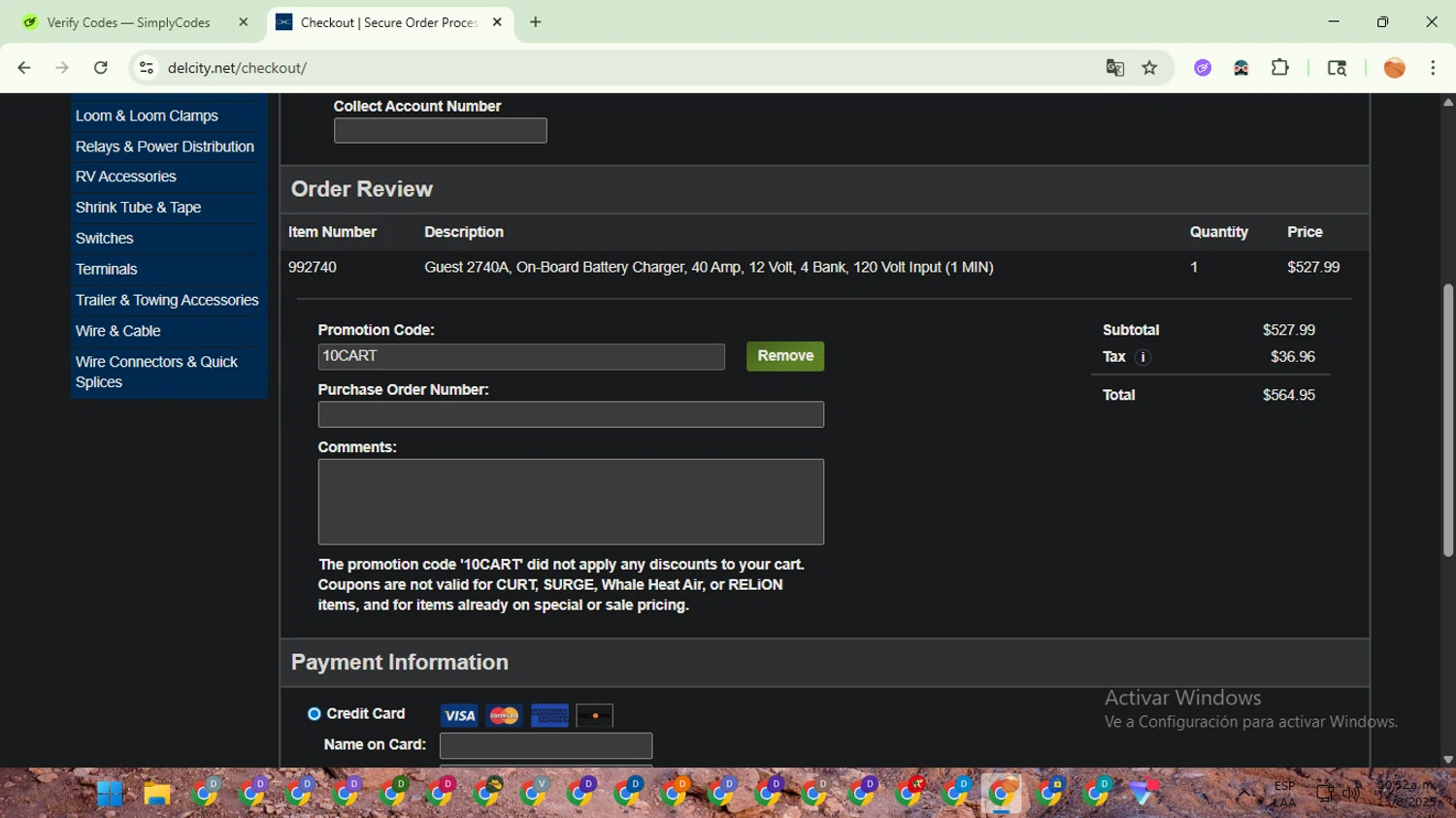
Task: Click the Mastercard logo
Action: [x=504, y=716]
